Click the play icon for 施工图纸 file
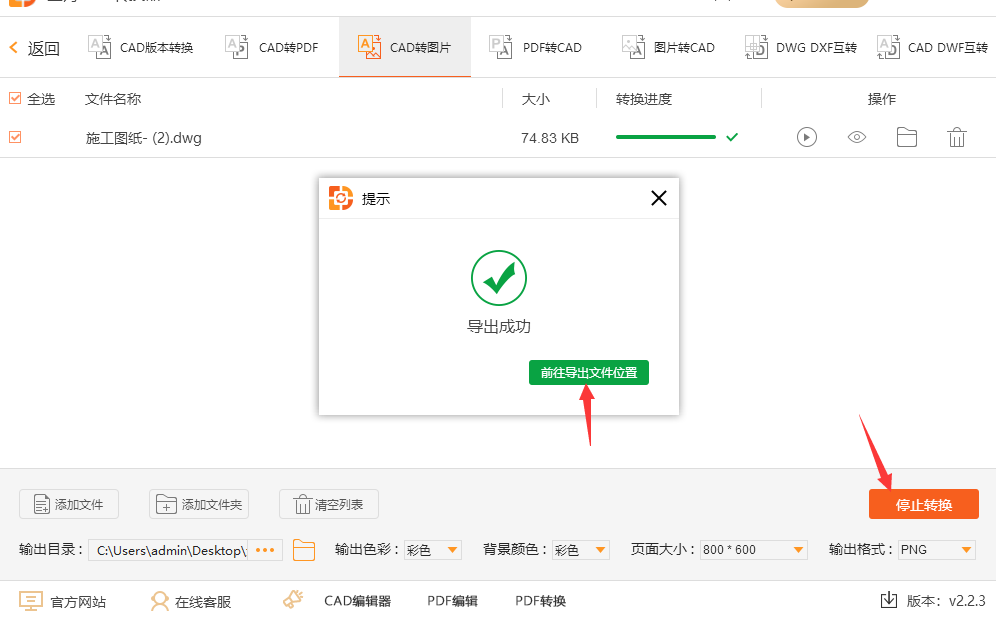 tap(807, 137)
